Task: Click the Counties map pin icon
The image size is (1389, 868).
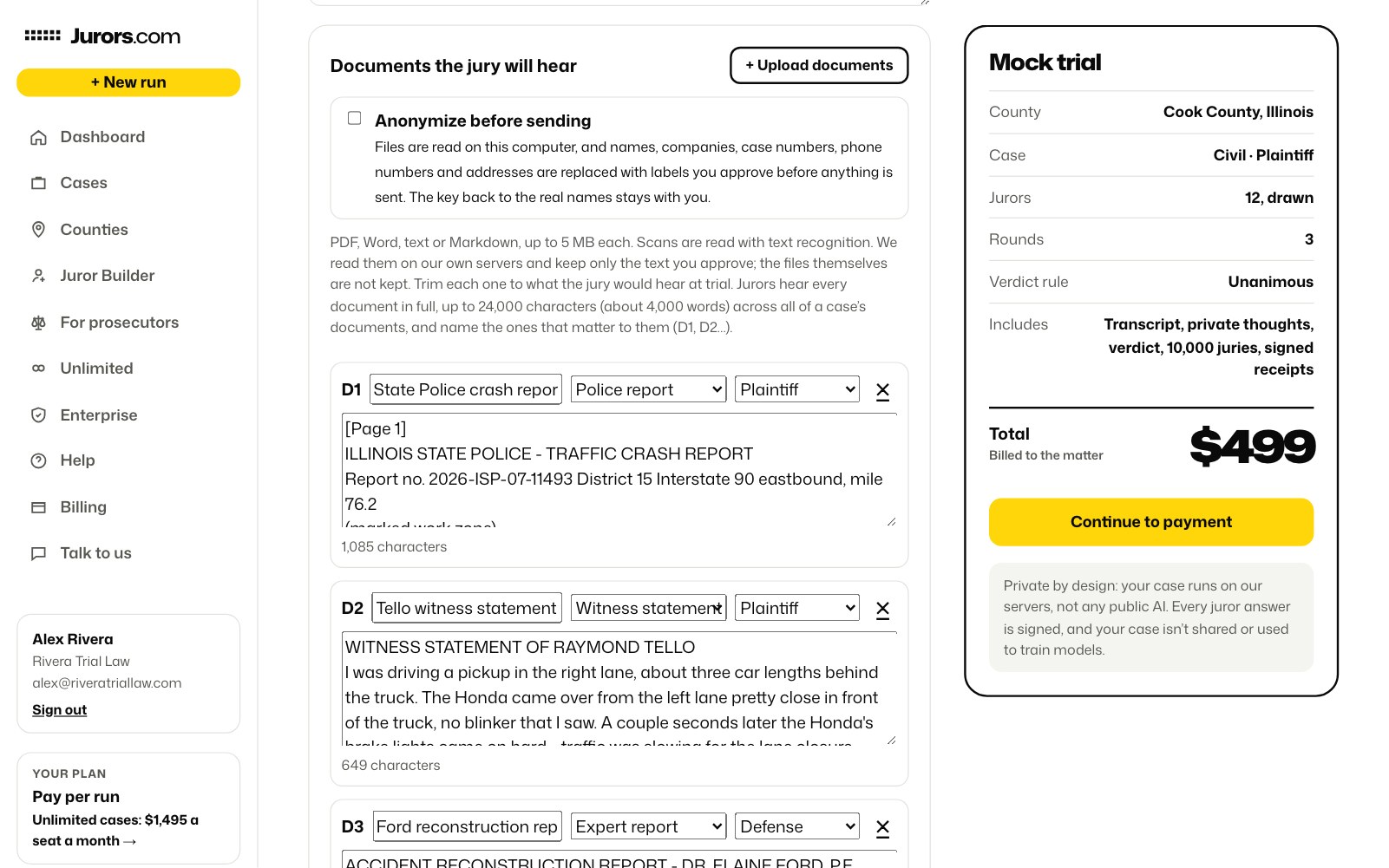Action: (38, 230)
